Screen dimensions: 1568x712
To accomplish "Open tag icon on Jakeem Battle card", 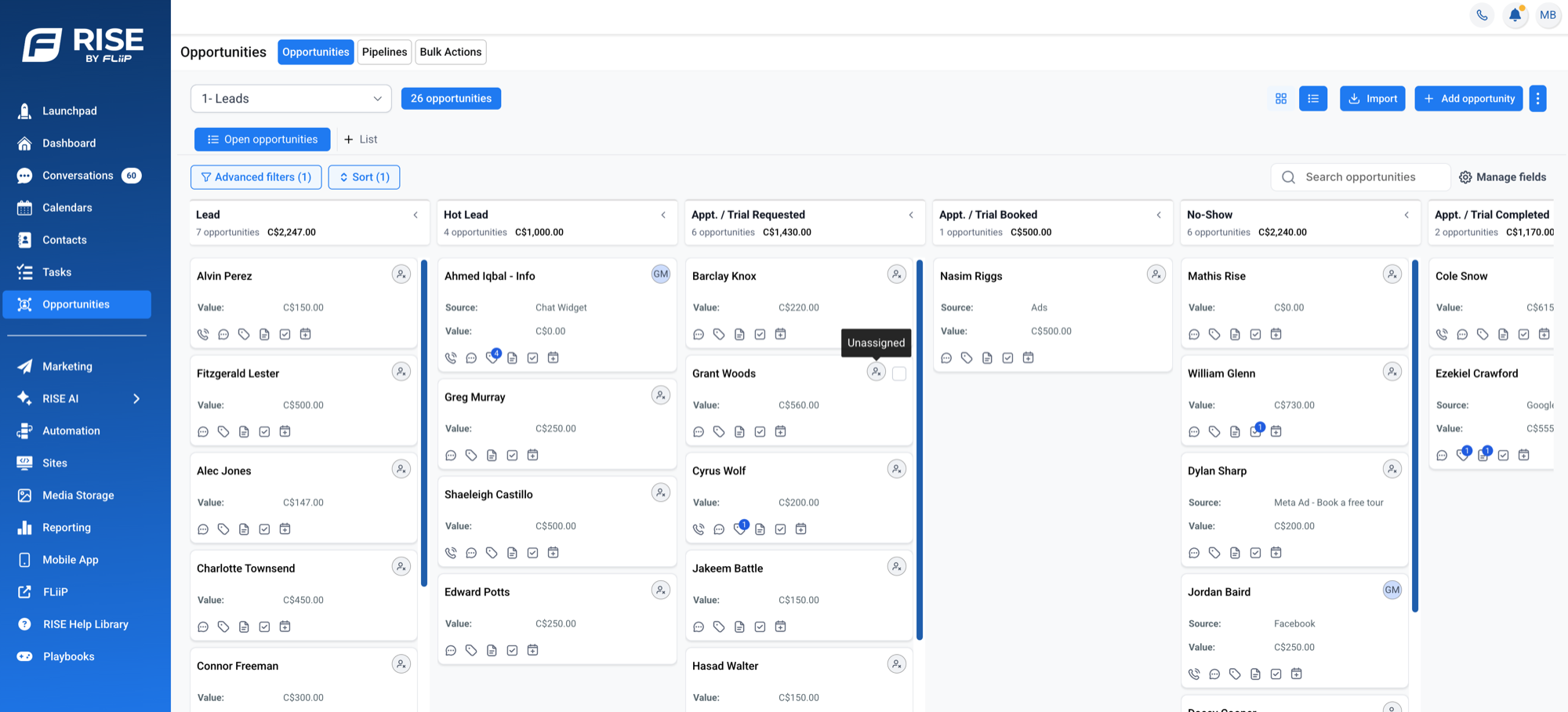I will [719, 627].
